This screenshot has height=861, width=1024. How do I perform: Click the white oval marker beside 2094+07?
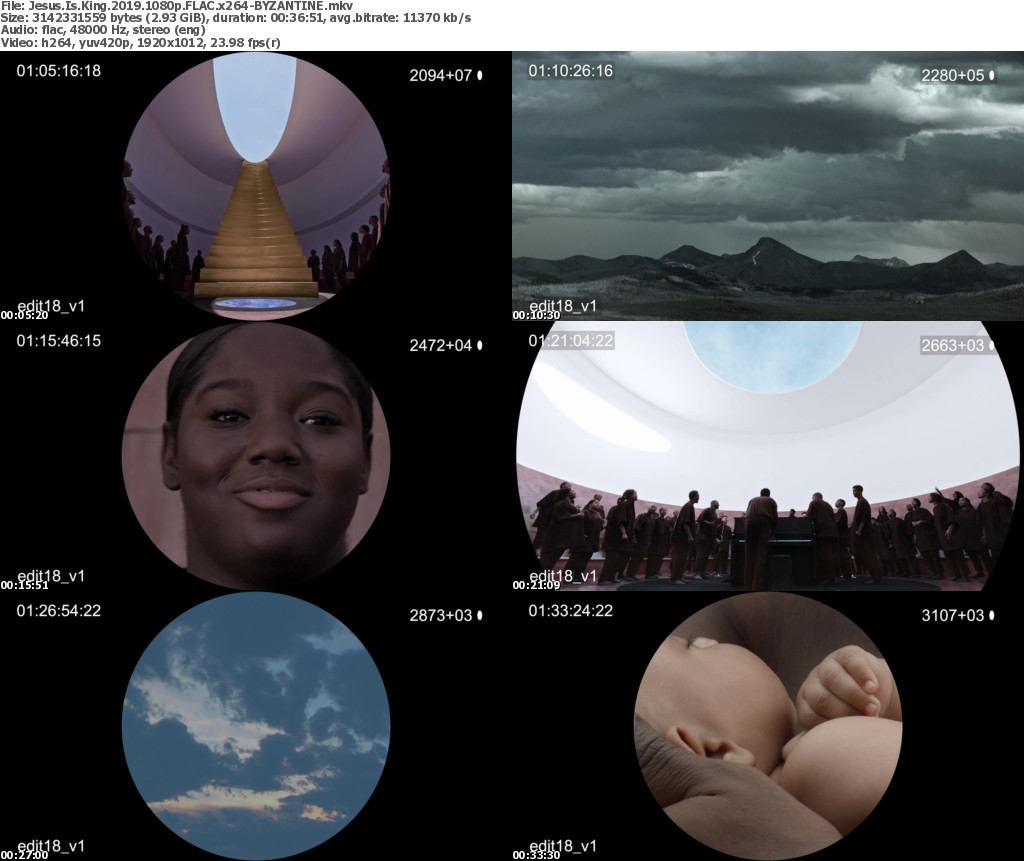click(x=480, y=75)
